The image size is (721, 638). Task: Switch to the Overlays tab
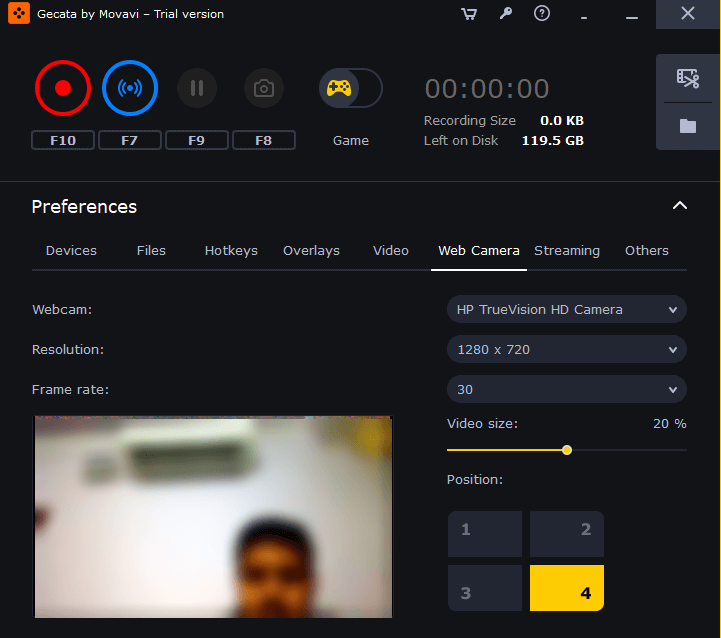pyautogui.click(x=311, y=251)
